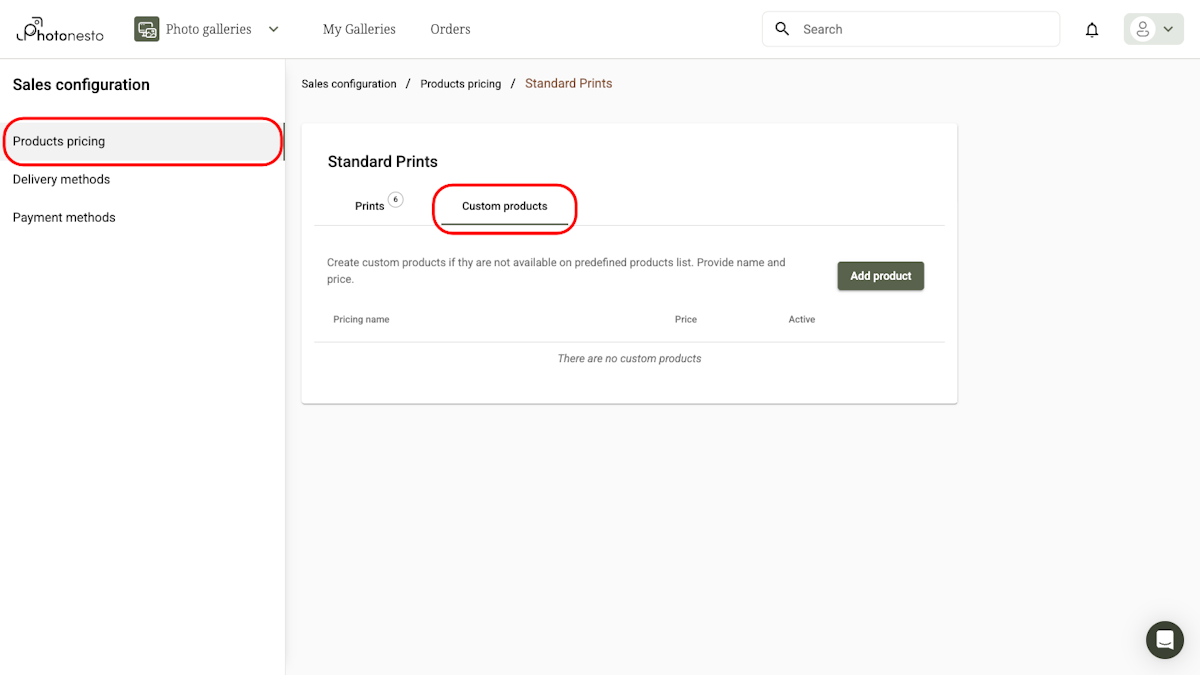Click the user avatar icon

pos(1142,29)
